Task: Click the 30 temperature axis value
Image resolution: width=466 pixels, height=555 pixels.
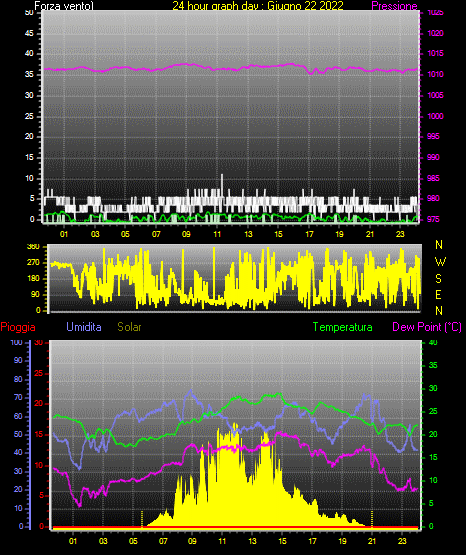Action: 433,388
